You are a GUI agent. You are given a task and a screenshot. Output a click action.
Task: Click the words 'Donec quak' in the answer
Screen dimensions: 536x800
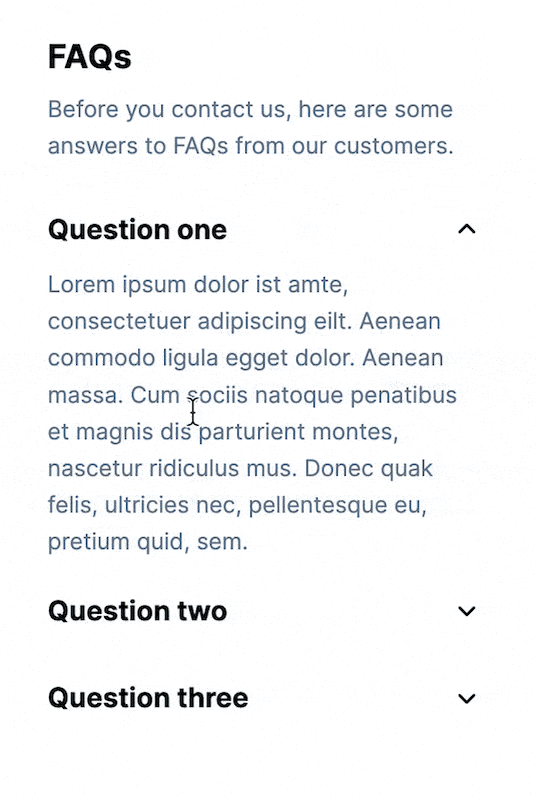pyautogui.click(x=368, y=469)
